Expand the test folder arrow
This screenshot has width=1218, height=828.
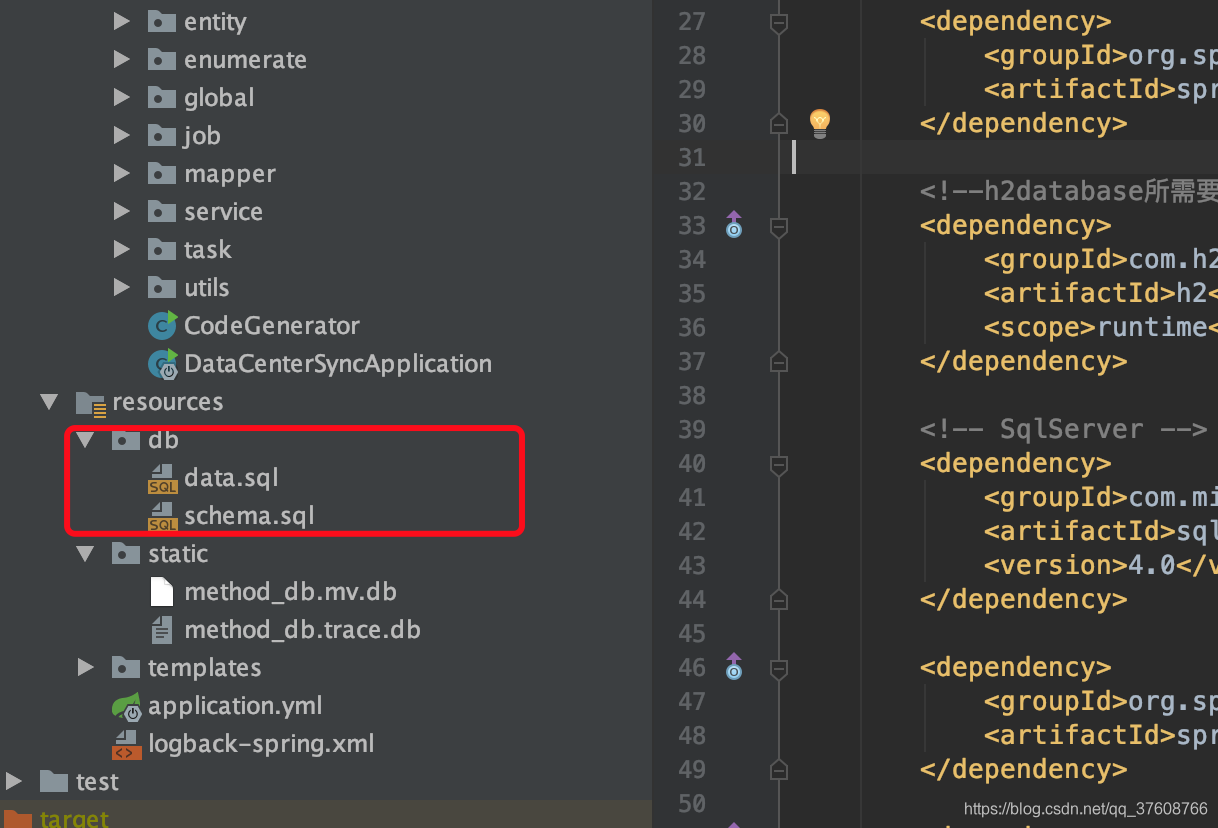[13, 781]
